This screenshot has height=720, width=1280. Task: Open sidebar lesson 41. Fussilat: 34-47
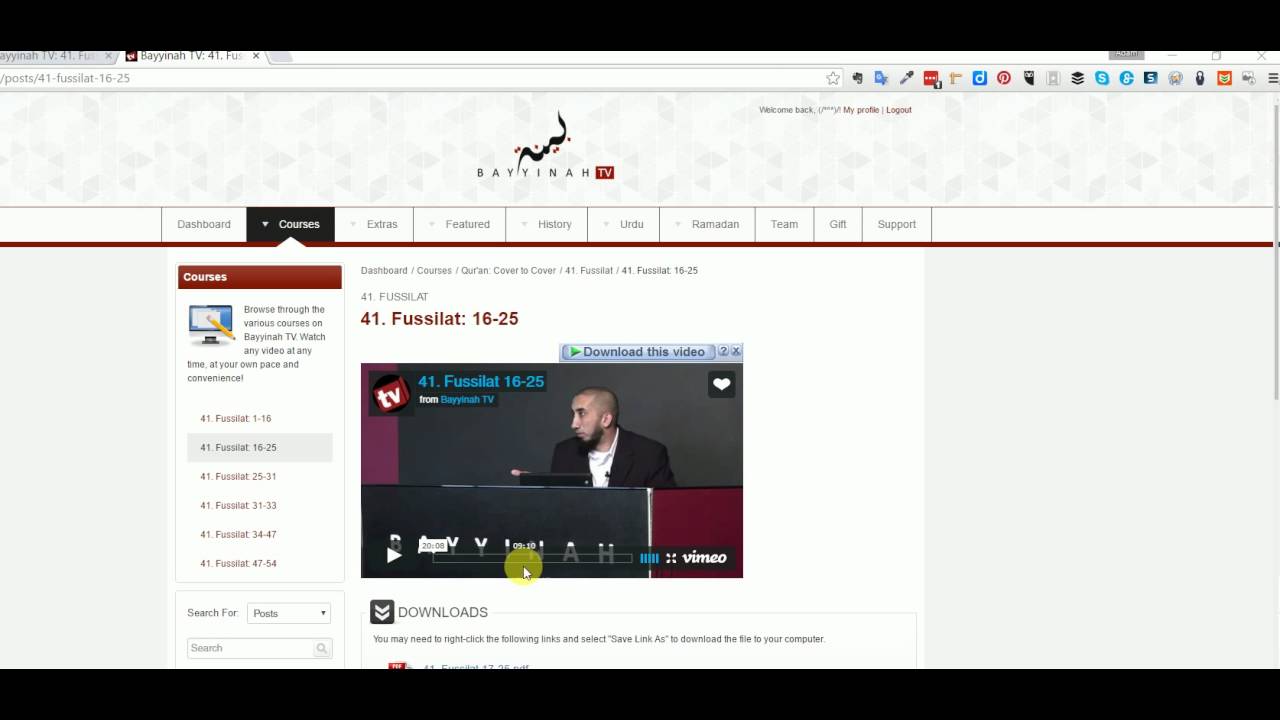click(238, 535)
